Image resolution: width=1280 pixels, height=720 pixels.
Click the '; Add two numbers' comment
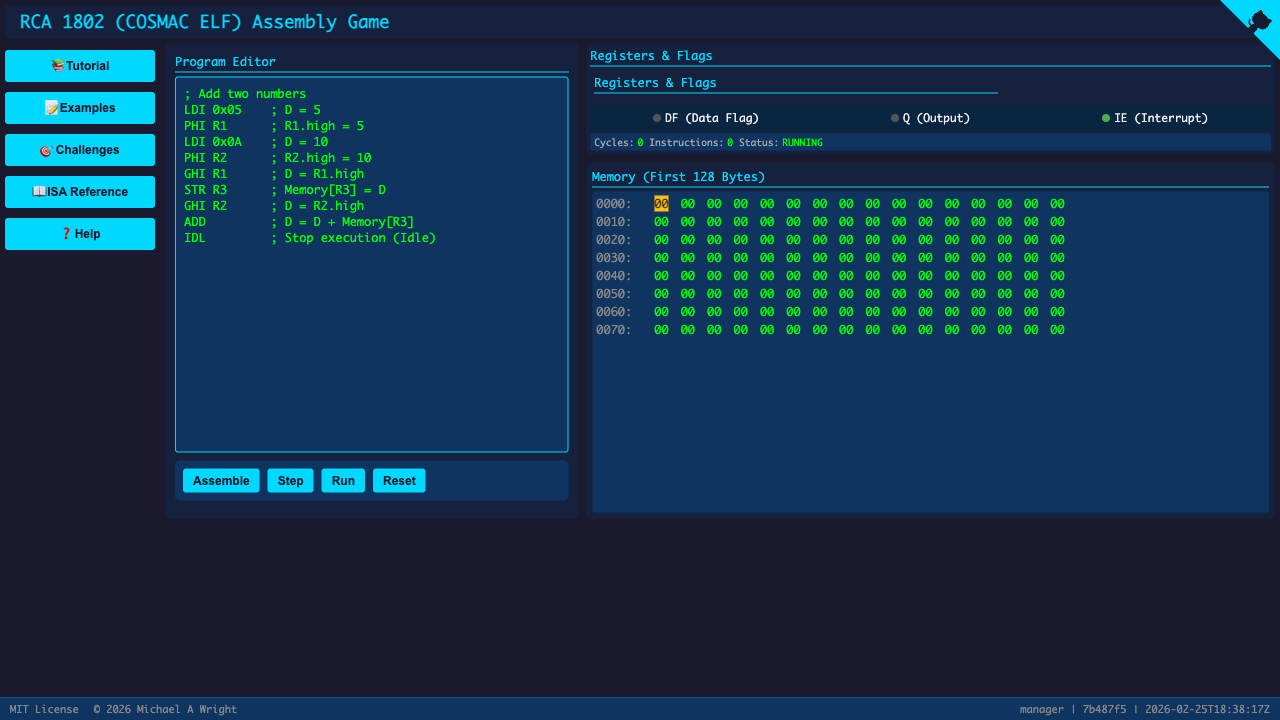tap(245, 94)
